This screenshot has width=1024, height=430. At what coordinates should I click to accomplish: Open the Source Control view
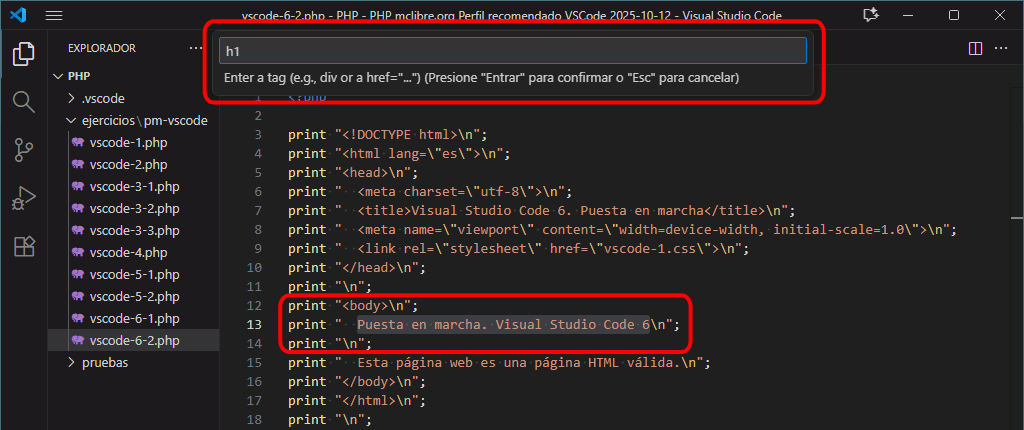point(23,150)
